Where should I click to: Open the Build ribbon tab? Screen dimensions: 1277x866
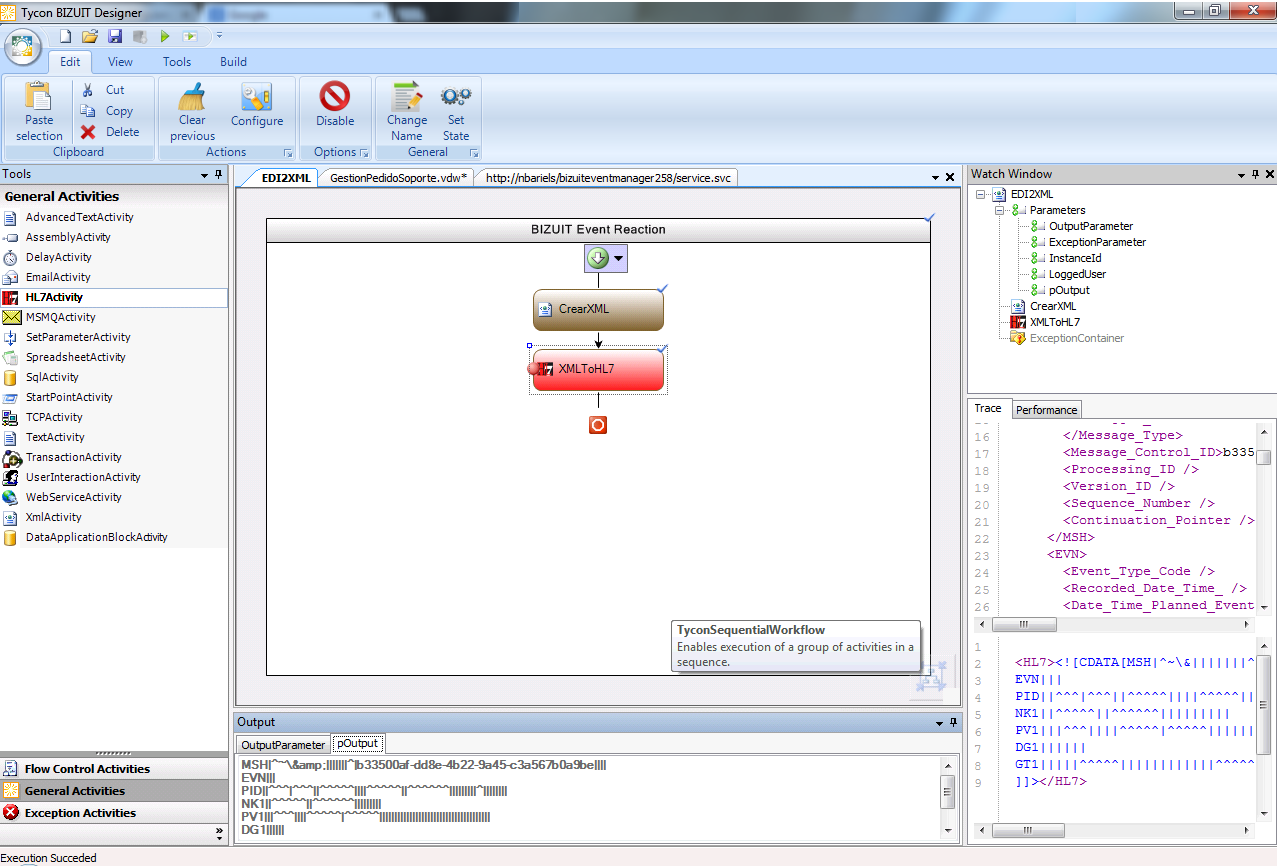(233, 61)
